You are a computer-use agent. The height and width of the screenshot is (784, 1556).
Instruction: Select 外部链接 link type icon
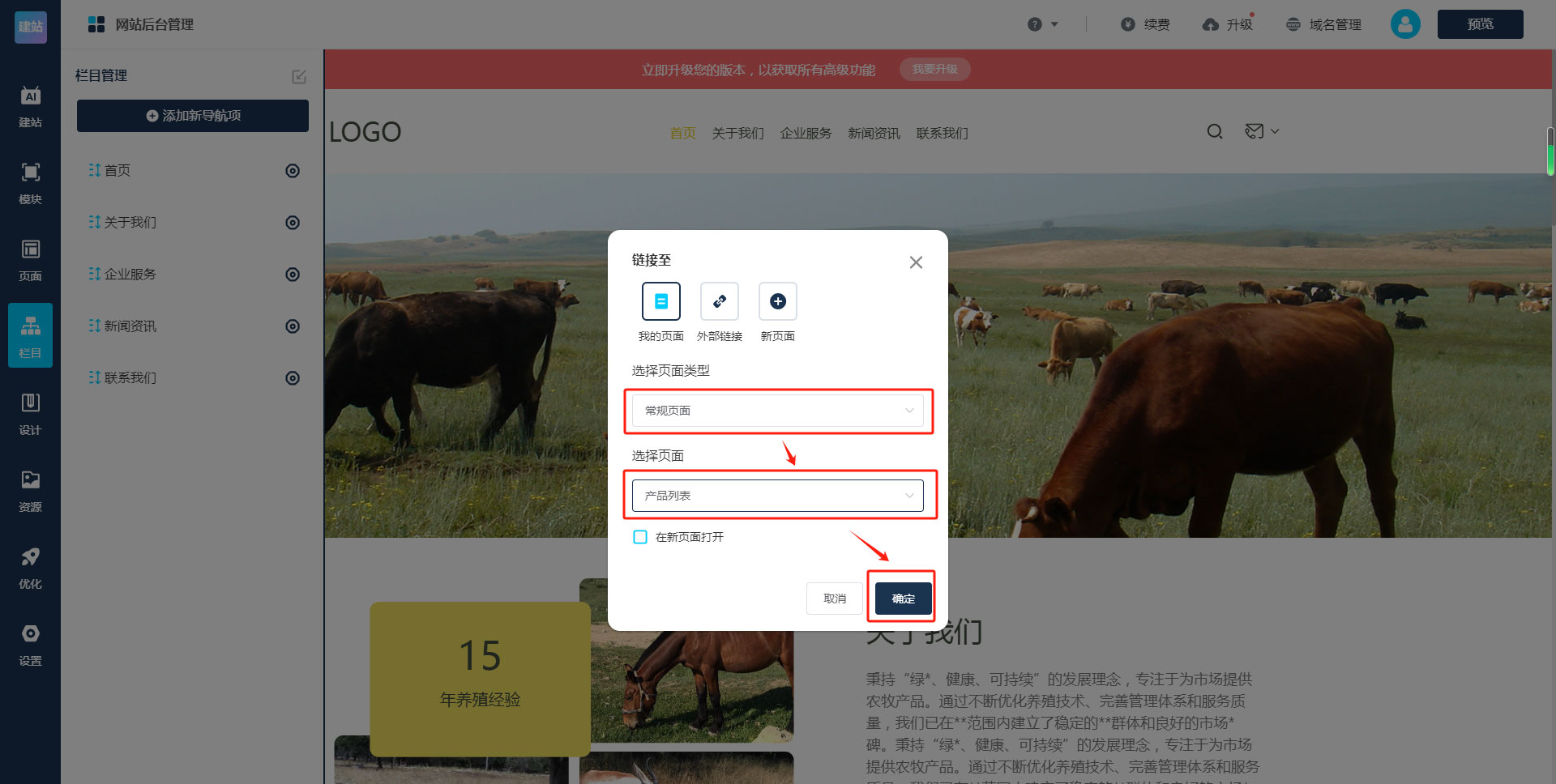pos(720,301)
